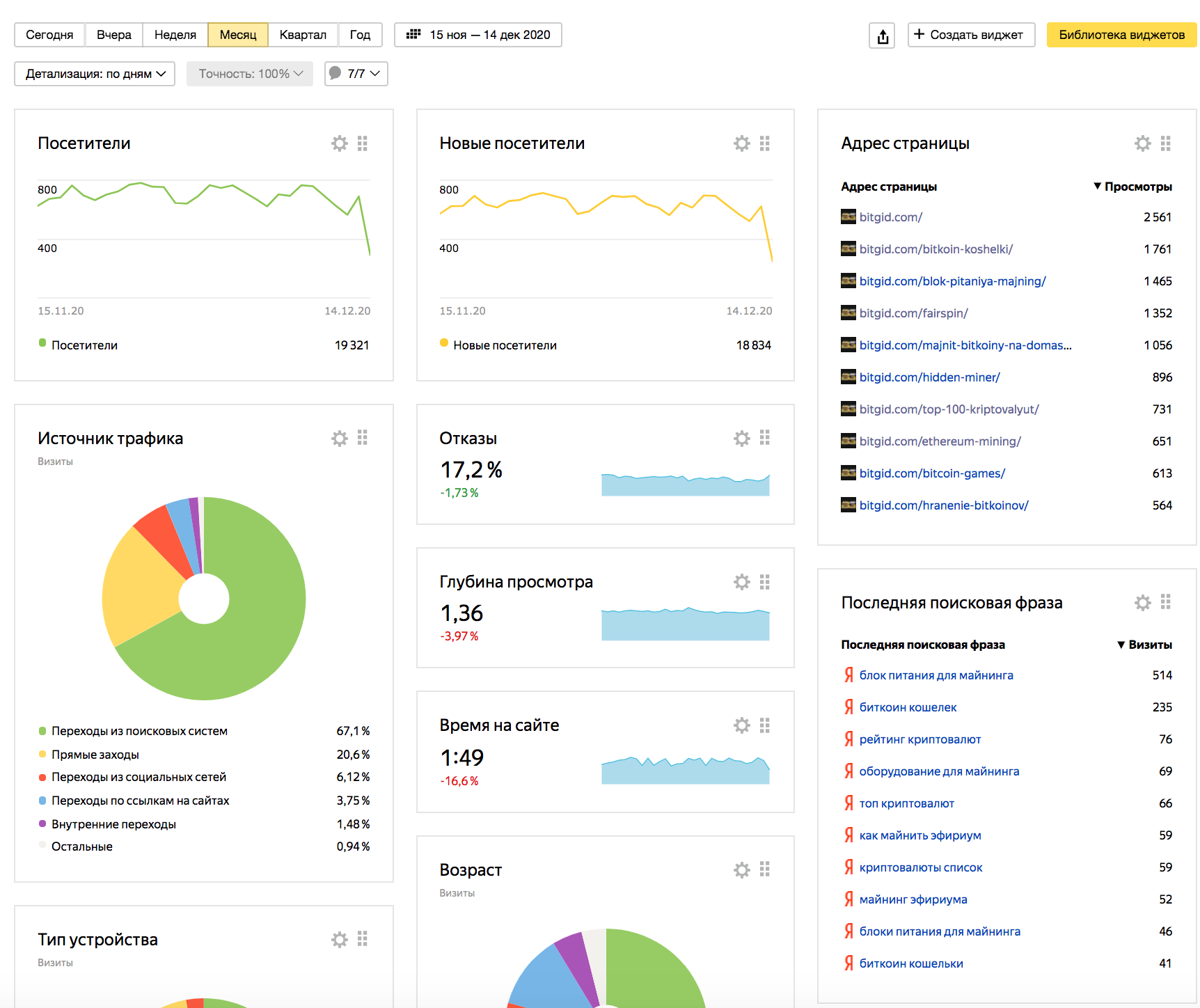Viewport: 1200px width, 1008px height.
Task: Open settings gear of Отказы widget
Action: point(741,438)
